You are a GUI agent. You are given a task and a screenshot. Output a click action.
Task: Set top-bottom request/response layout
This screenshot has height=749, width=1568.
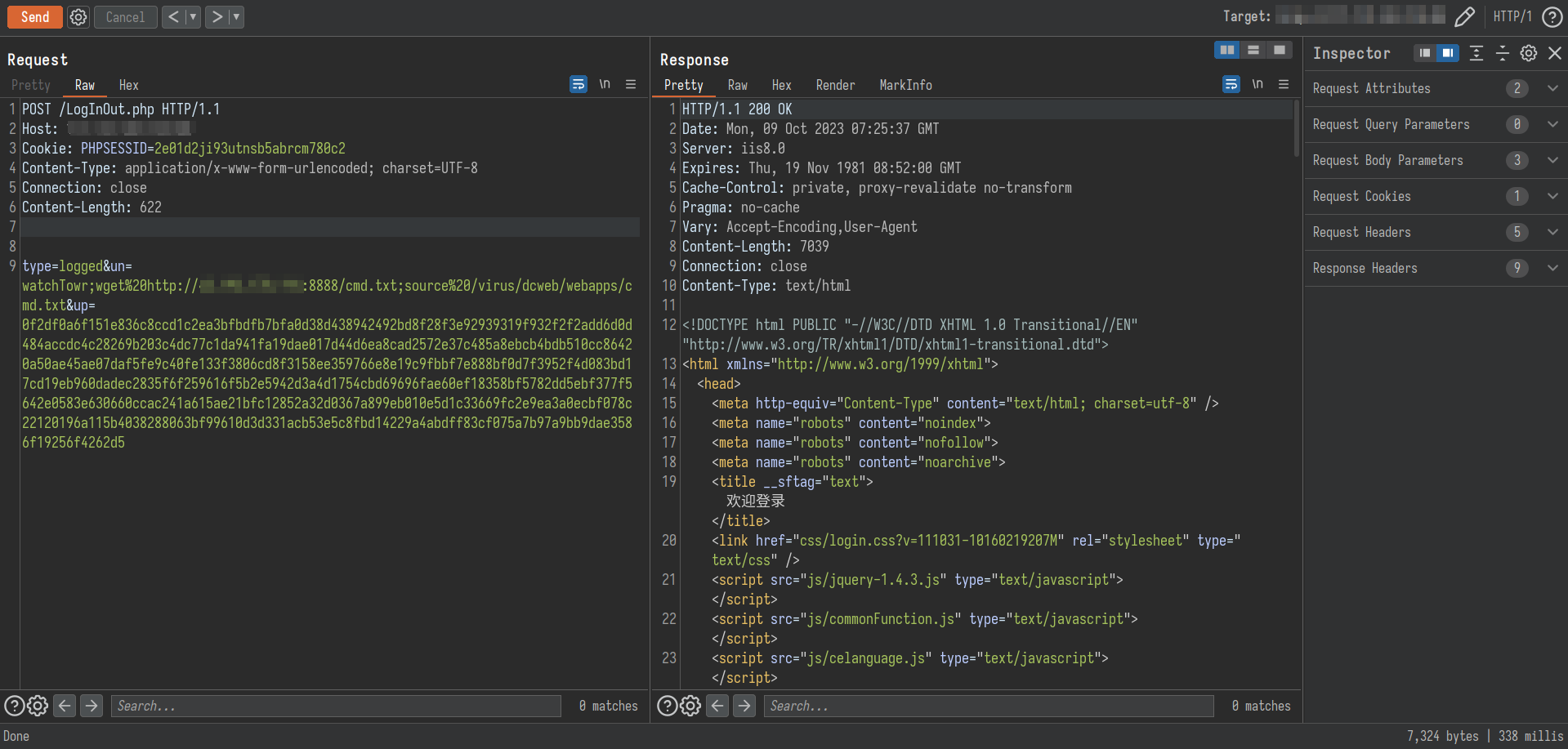(1253, 51)
